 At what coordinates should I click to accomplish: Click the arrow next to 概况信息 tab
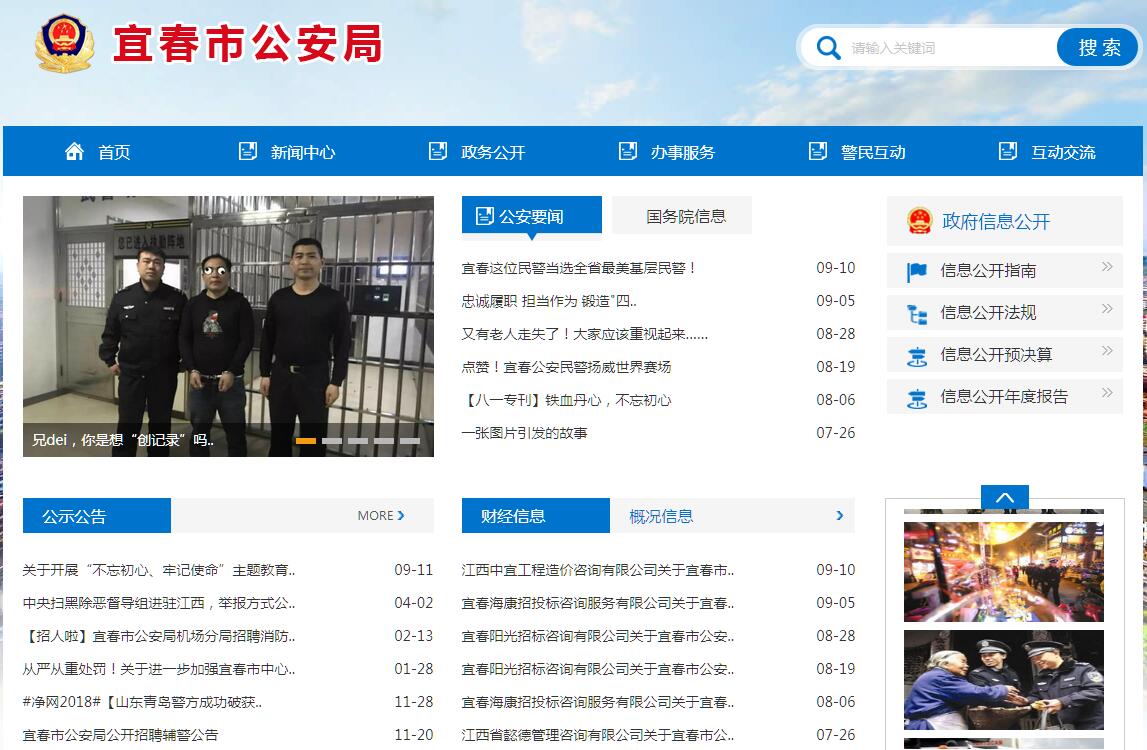coord(840,516)
